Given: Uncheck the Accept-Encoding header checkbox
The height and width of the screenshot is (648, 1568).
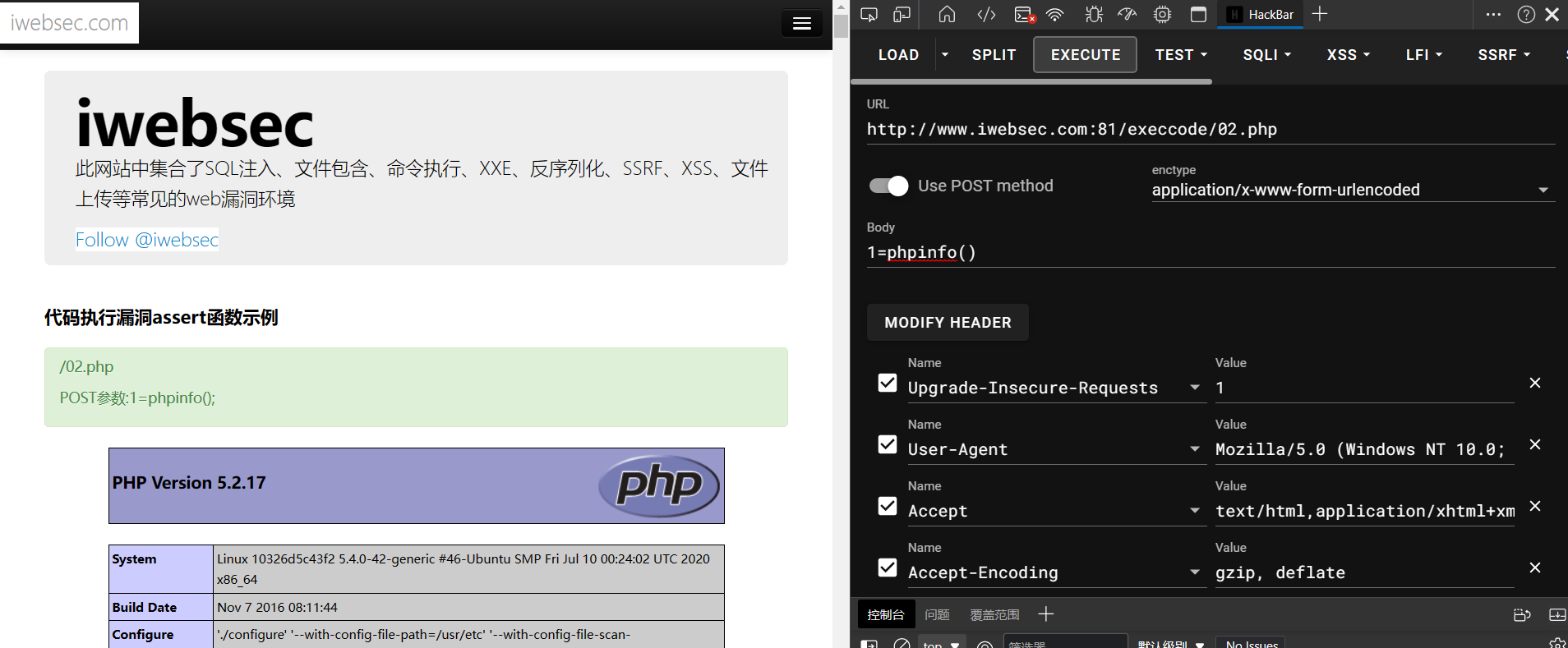Looking at the screenshot, I should coord(888,568).
